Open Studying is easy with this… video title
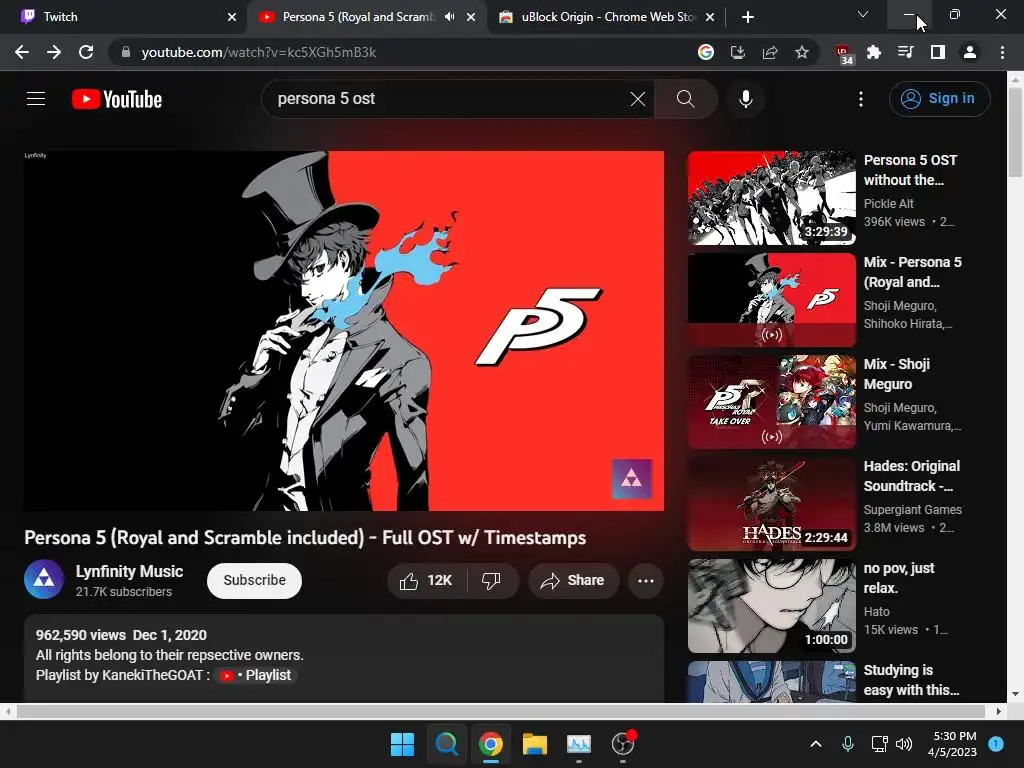The width and height of the screenshot is (1024, 768). (x=911, y=680)
